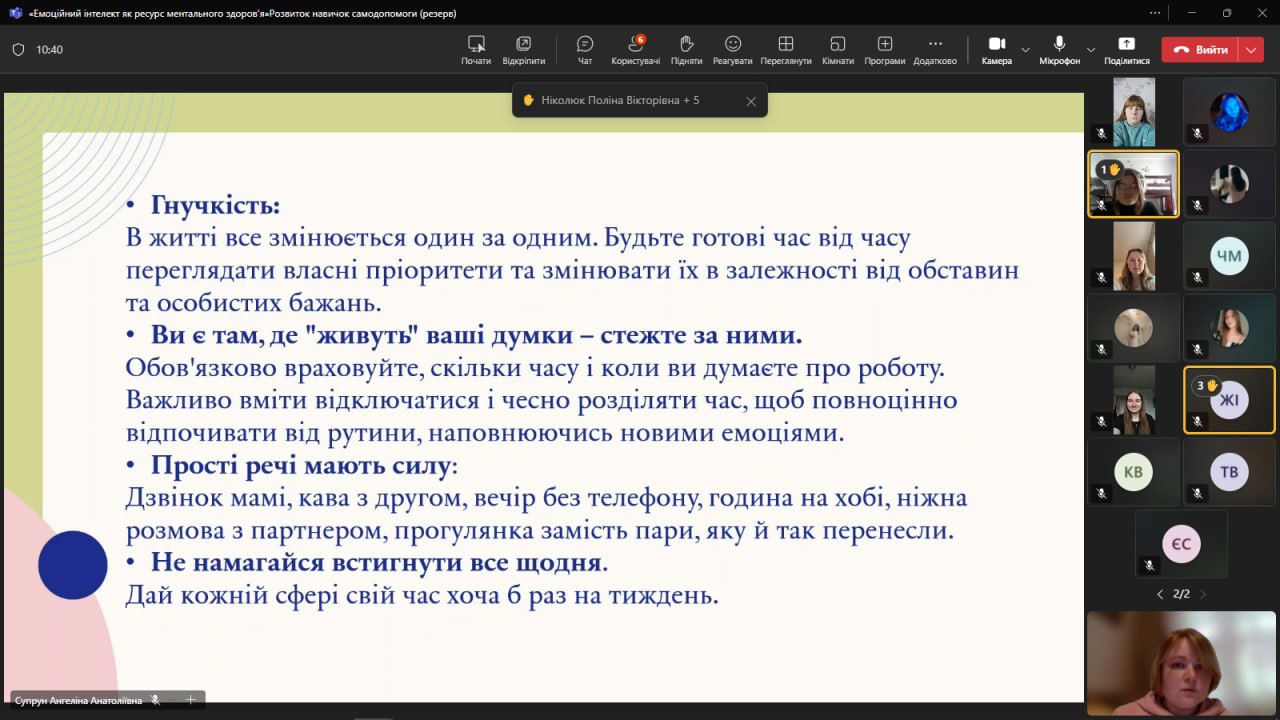This screenshot has height=720, width=1280.
Task: Raise hand with Підняти button
Action: pos(686,49)
